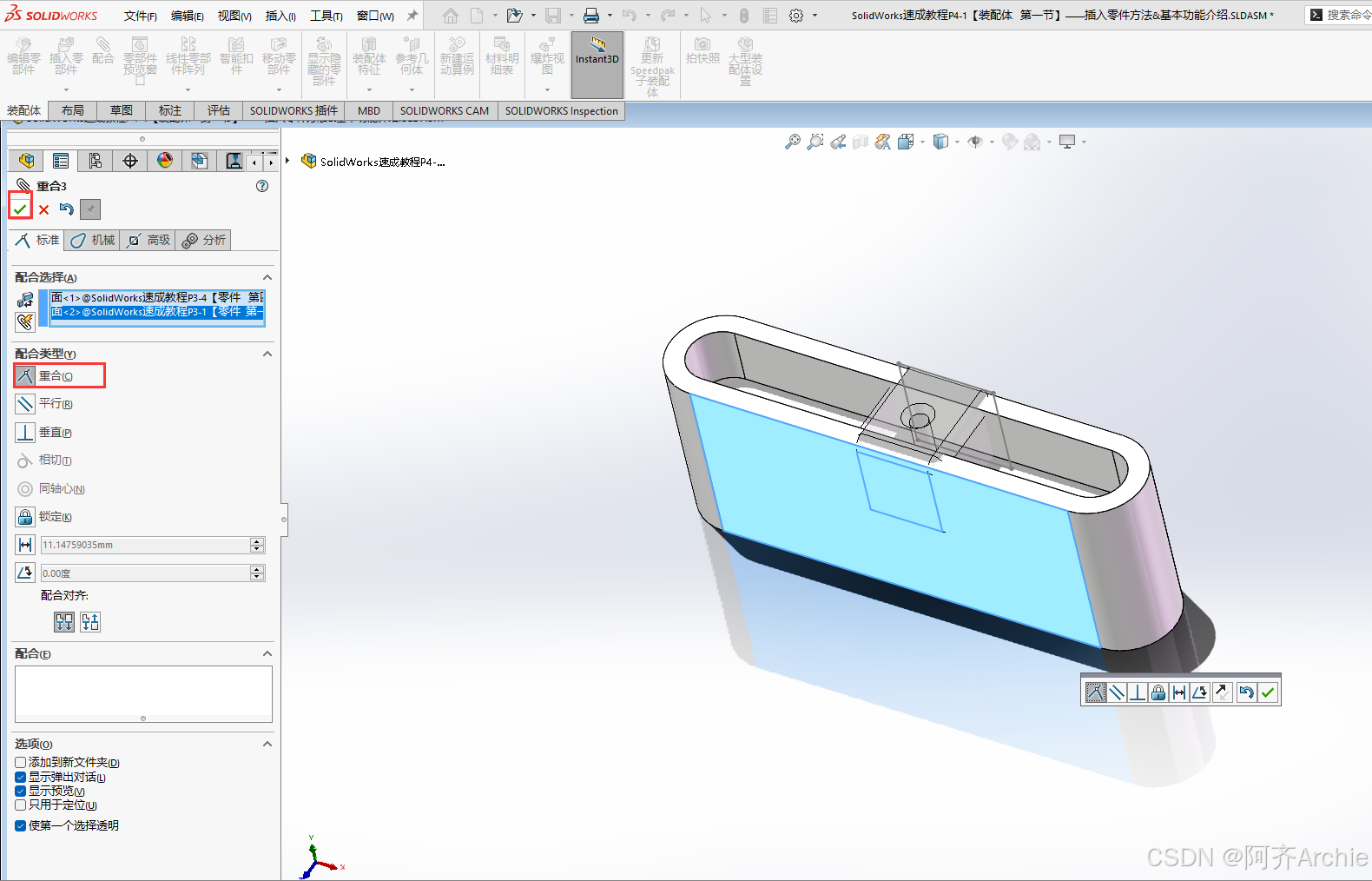Viewport: 1372px width, 881px height.
Task: Switch to the 草图 ribbon tab
Action: pyautogui.click(x=122, y=110)
